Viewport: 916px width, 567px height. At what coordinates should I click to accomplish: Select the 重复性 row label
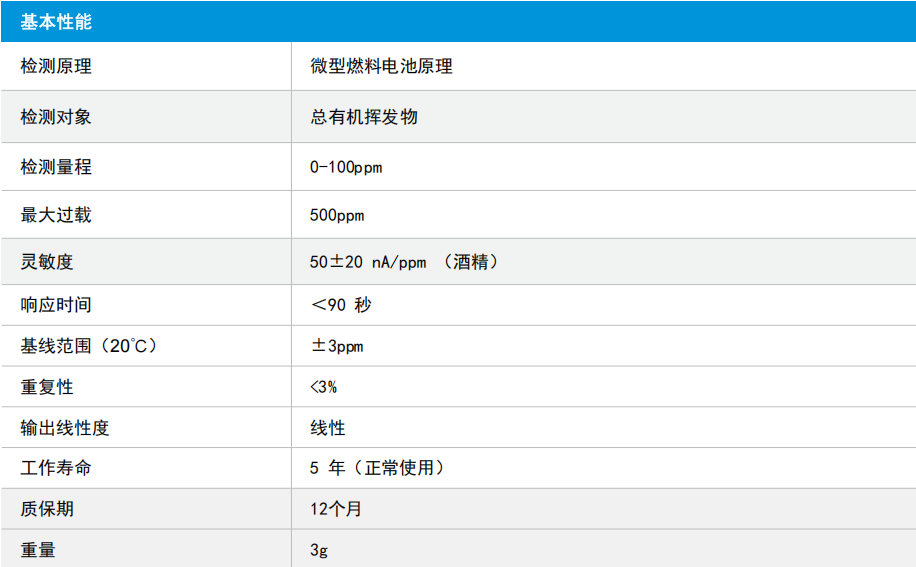[x=47, y=387]
